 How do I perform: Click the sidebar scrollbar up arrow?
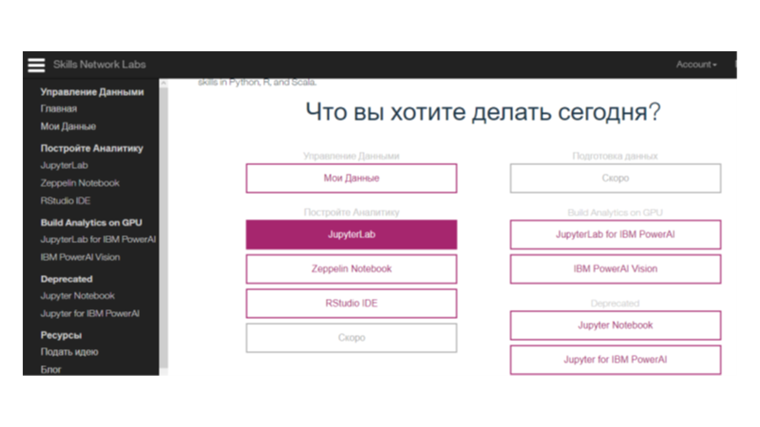[x=164, y=83]
